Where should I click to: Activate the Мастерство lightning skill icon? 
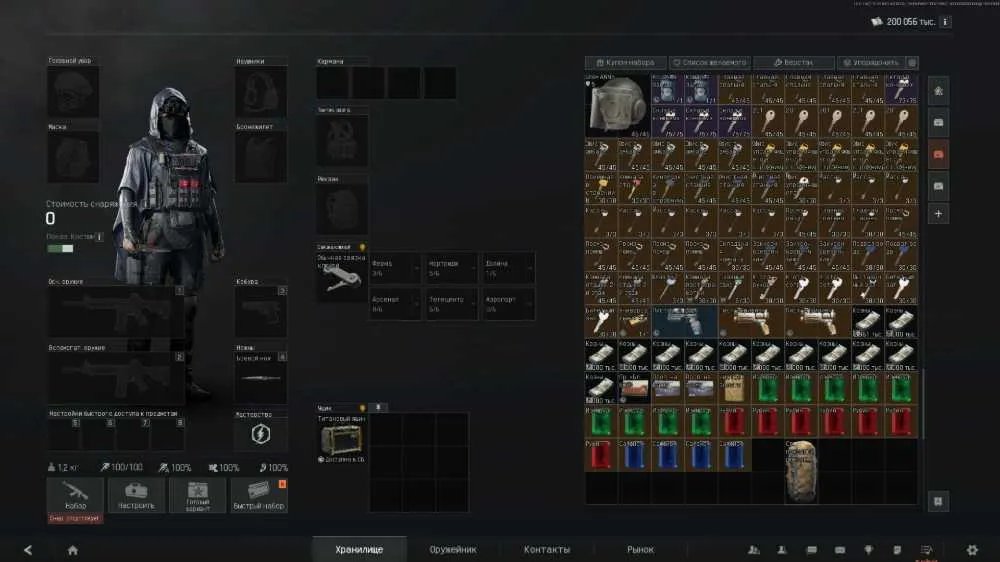[x=260, y=434]
